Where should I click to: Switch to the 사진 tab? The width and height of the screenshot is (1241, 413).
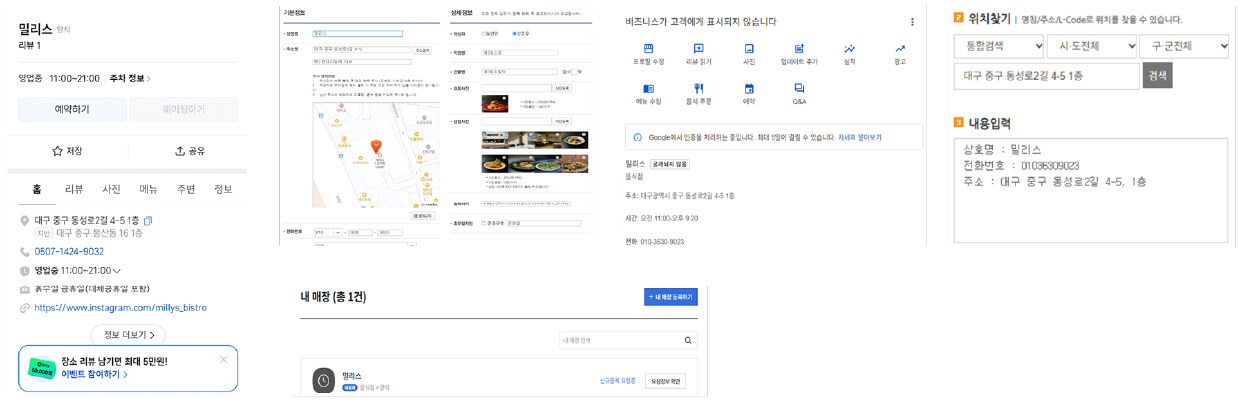tap(111, 189)
